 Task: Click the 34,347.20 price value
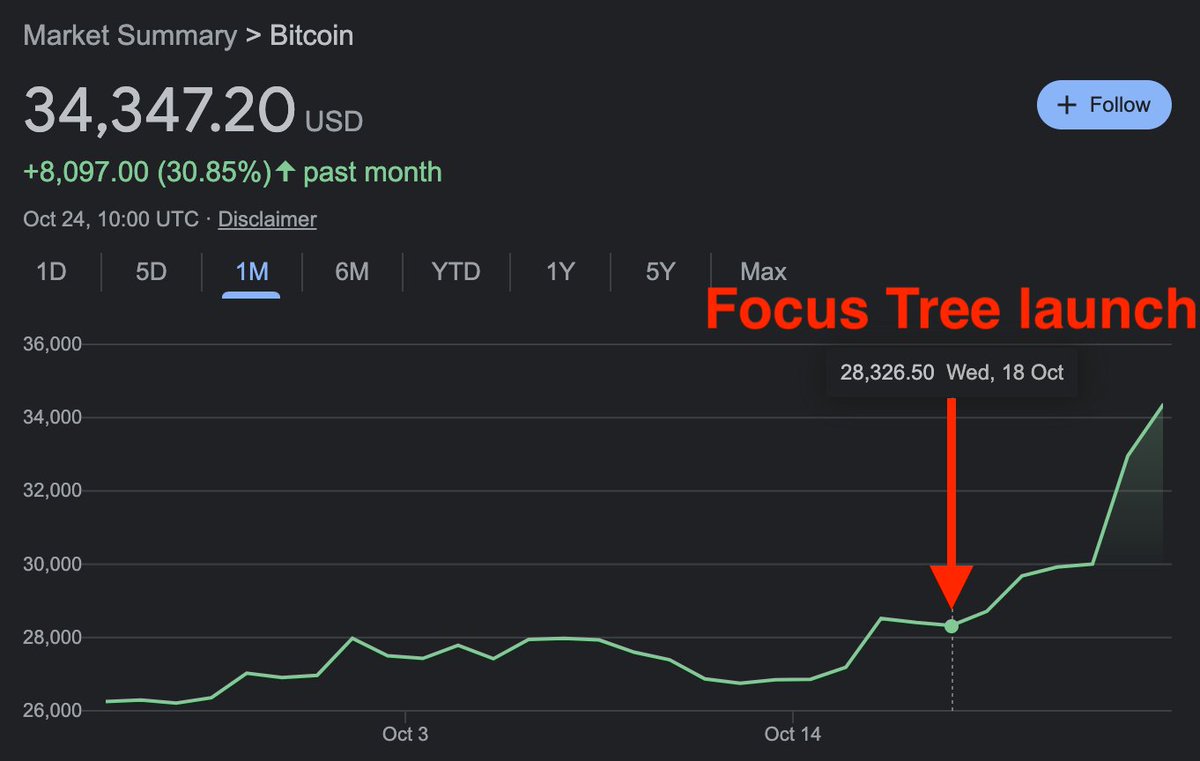(159, 111)
